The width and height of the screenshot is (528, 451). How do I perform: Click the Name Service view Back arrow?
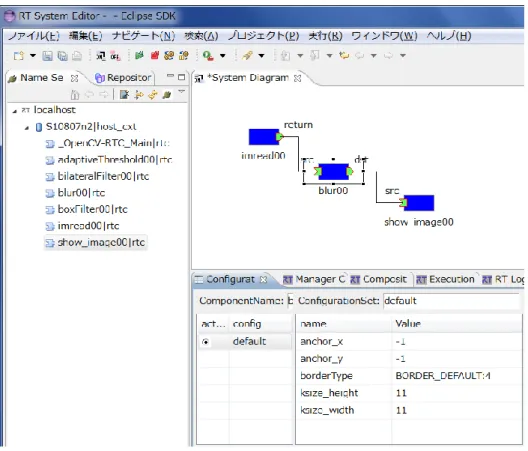(x=90, y=95)
